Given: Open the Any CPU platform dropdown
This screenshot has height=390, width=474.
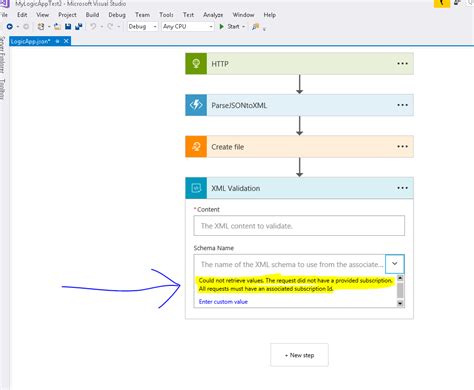Looking at the screenshot, I should point(188,26).
